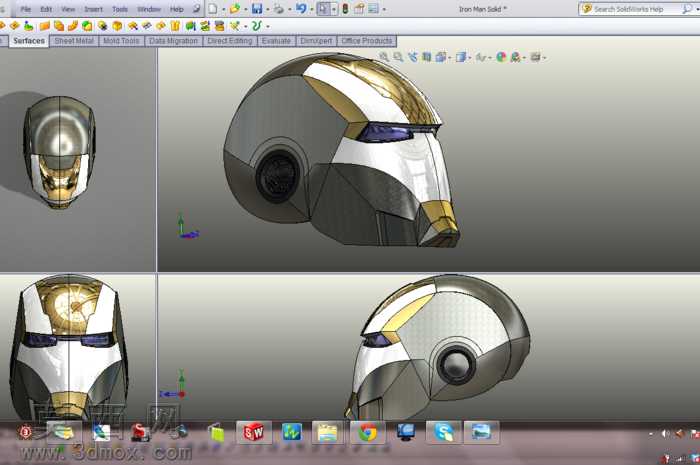Switch to the Evaluate tab
This screenshot has height=465, width=700.
[x=276, y=41]
